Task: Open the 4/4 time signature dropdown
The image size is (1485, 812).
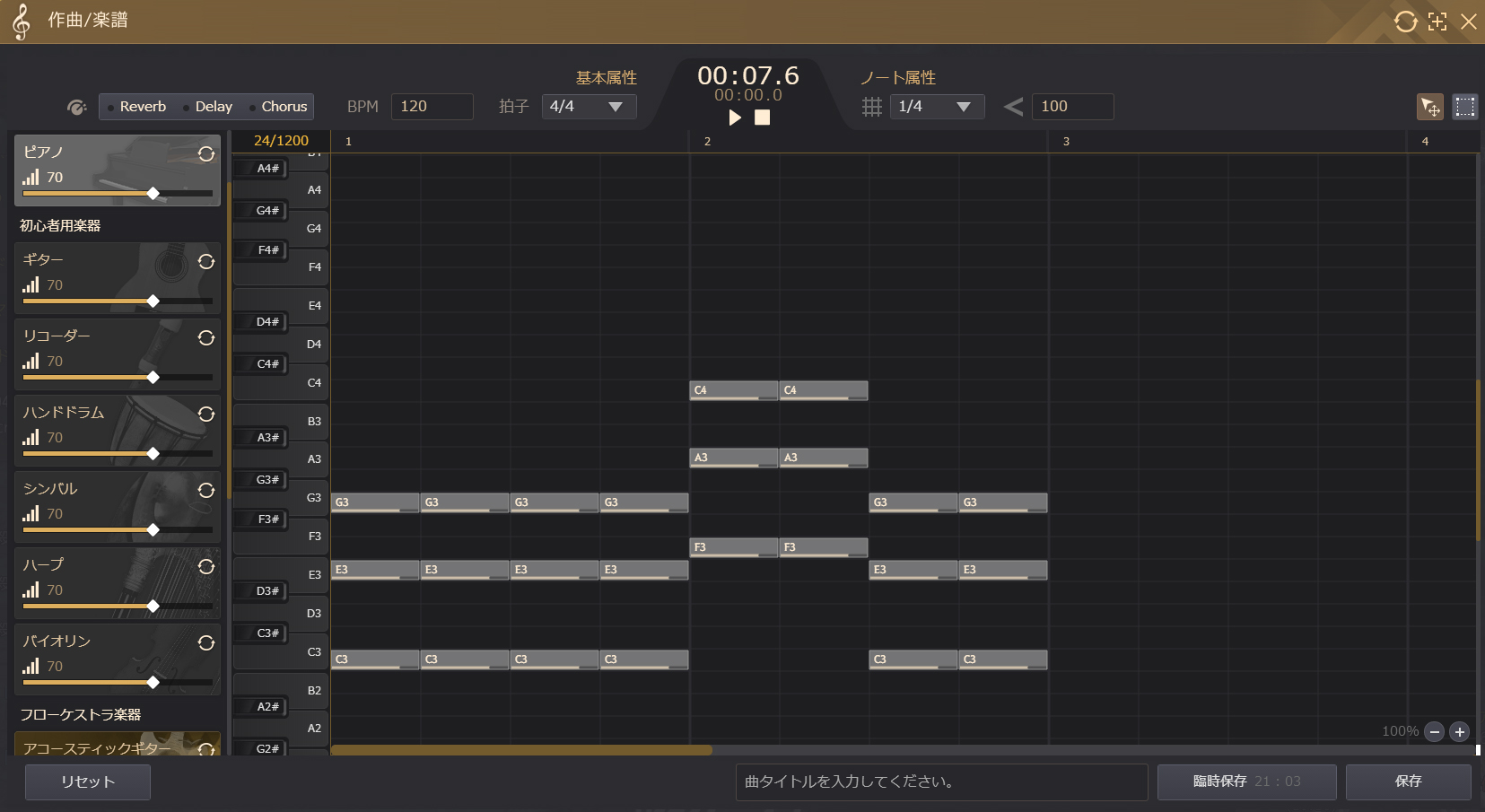Action: [x=589, y=107]
